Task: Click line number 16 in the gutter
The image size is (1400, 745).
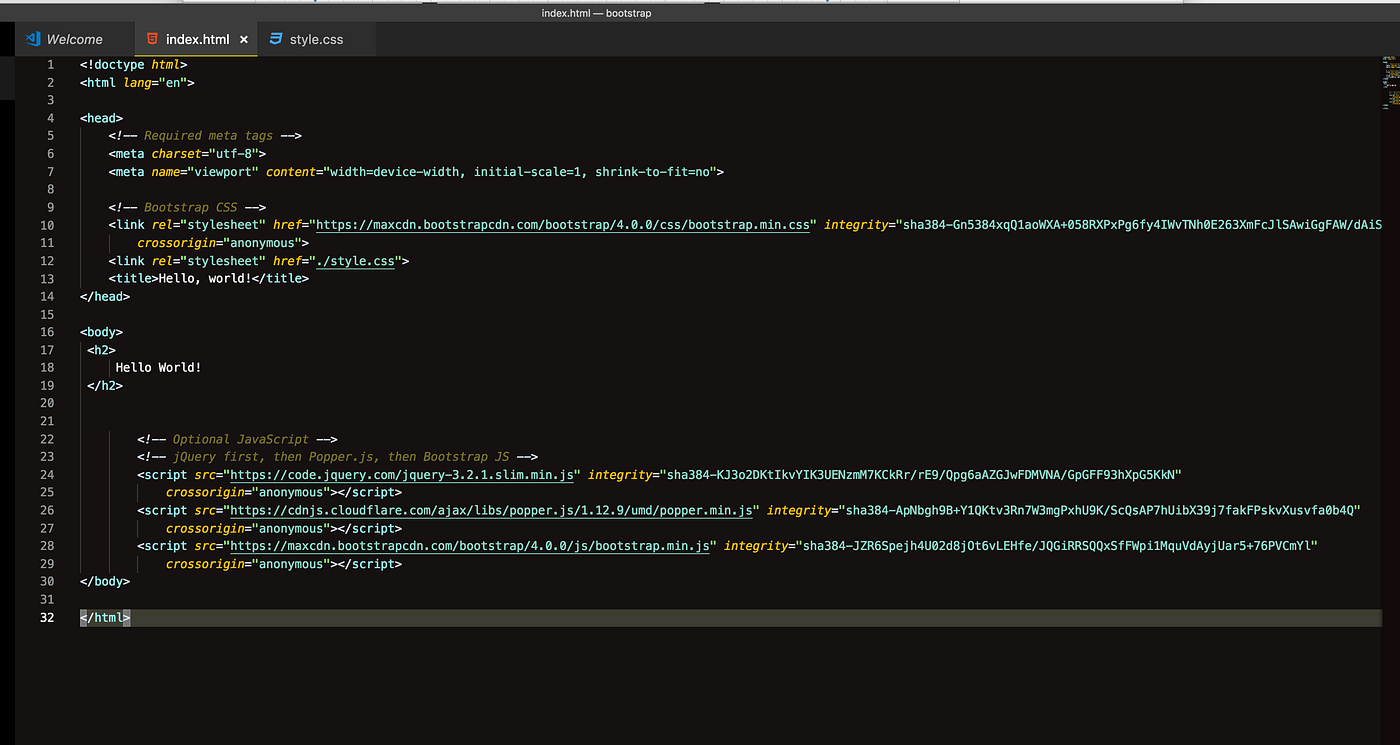Action: coord(47,332)
